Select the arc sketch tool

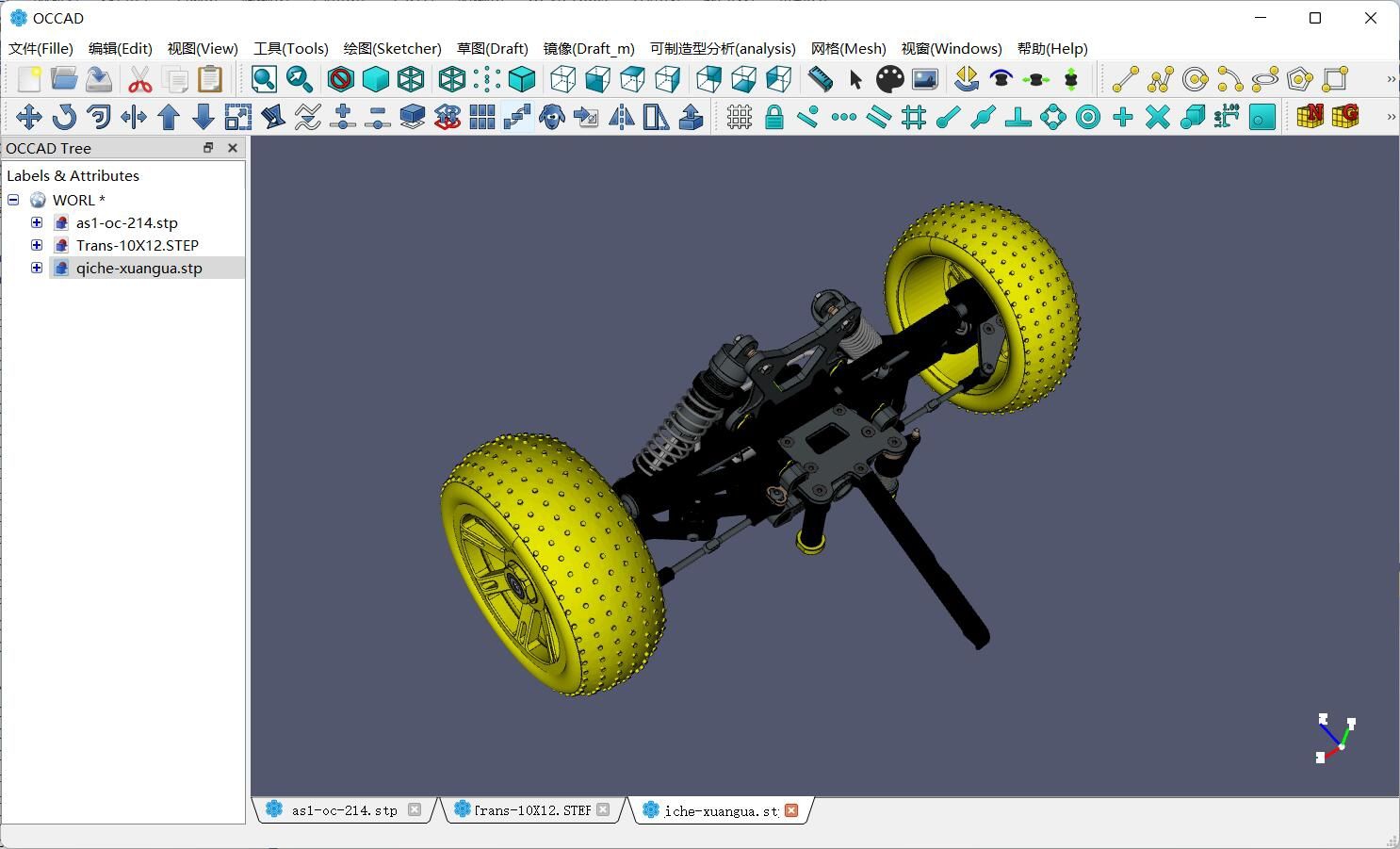[1229, 79]
